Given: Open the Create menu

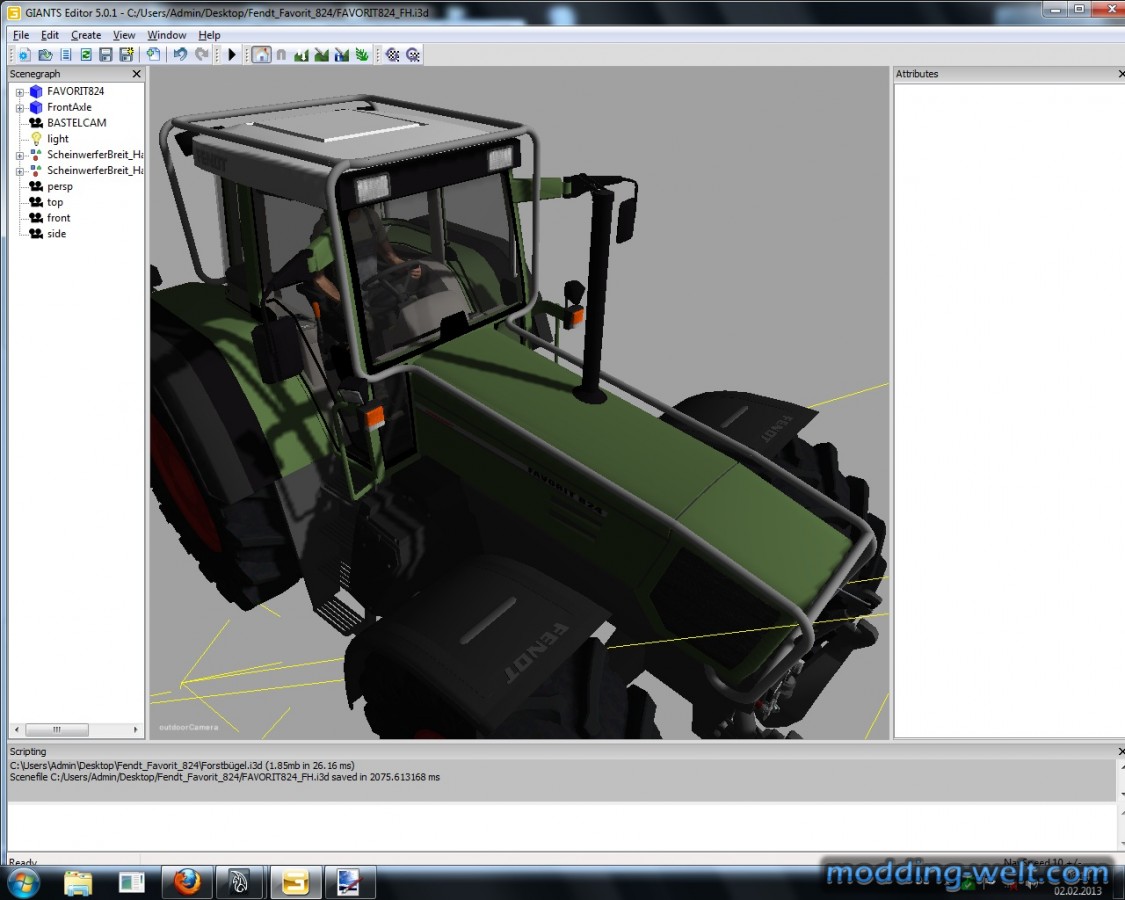Looking at the screenshot, I should (86, 34).
